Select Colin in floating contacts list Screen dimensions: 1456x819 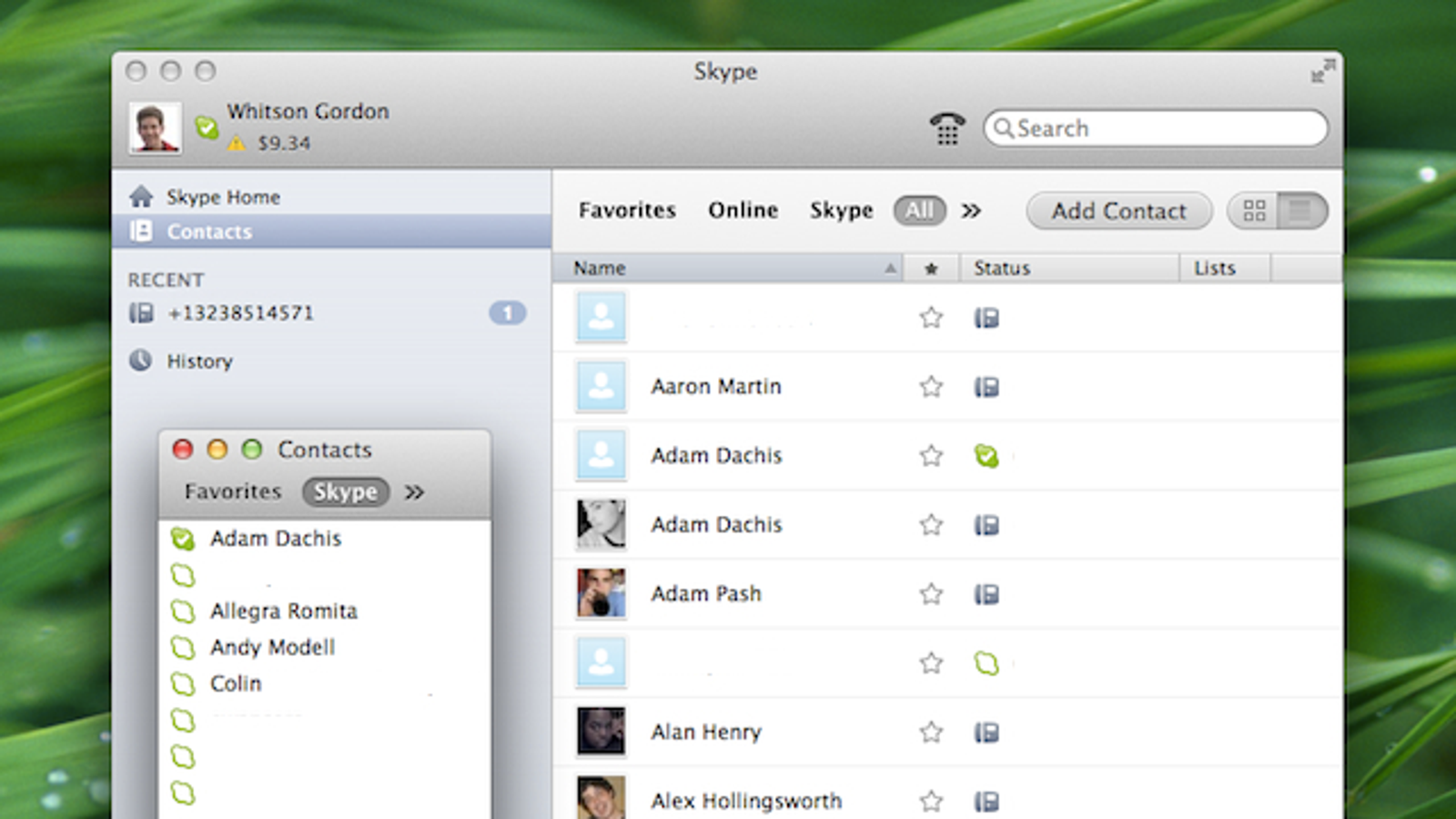[236, 684]
